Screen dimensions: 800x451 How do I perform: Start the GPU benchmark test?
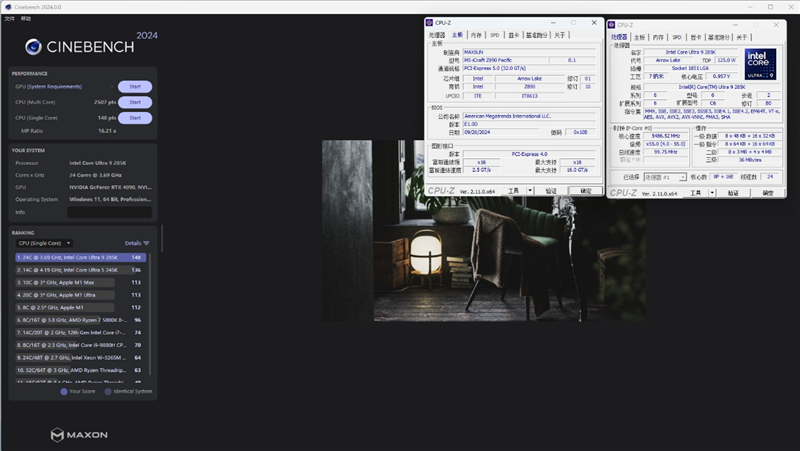(x=135, y=86)
